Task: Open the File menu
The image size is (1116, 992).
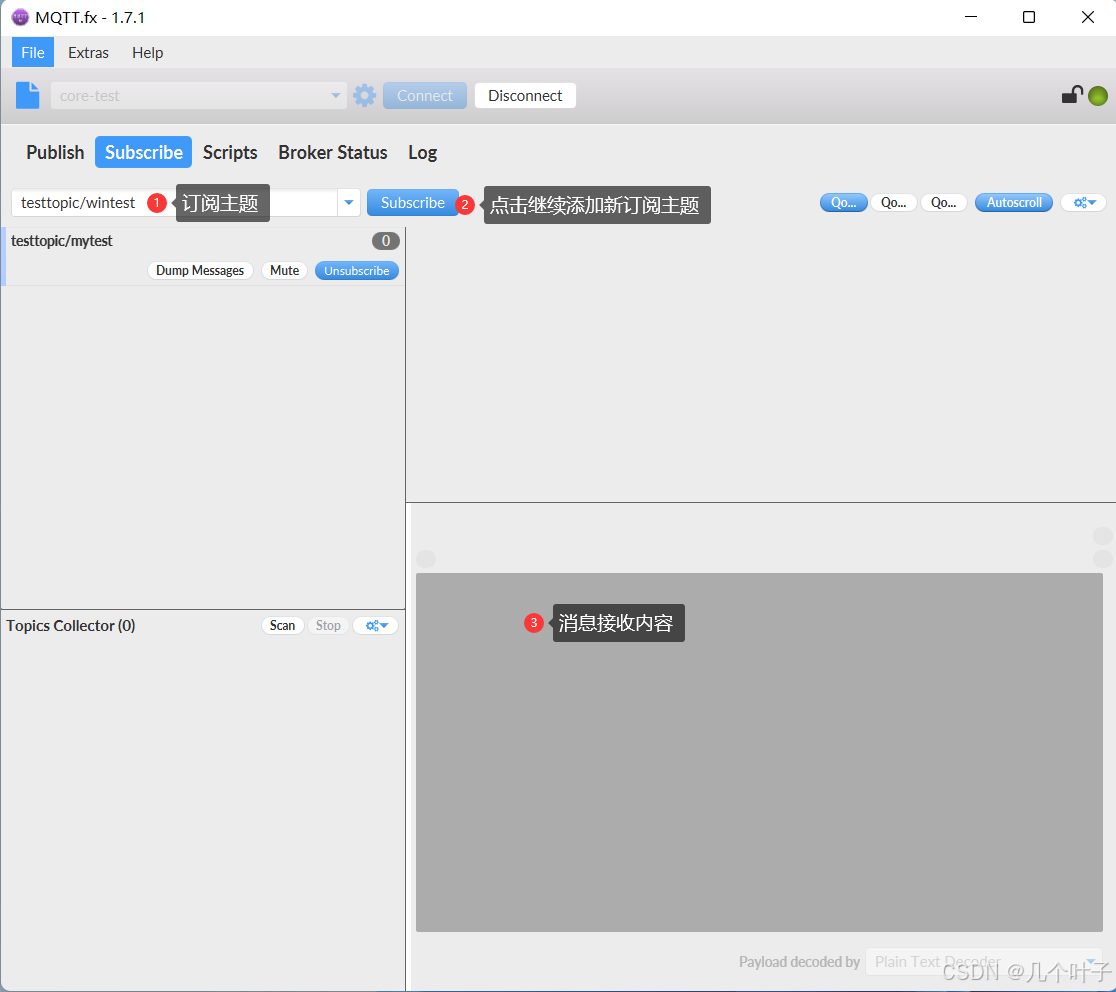Action: [x=33, y=53]
